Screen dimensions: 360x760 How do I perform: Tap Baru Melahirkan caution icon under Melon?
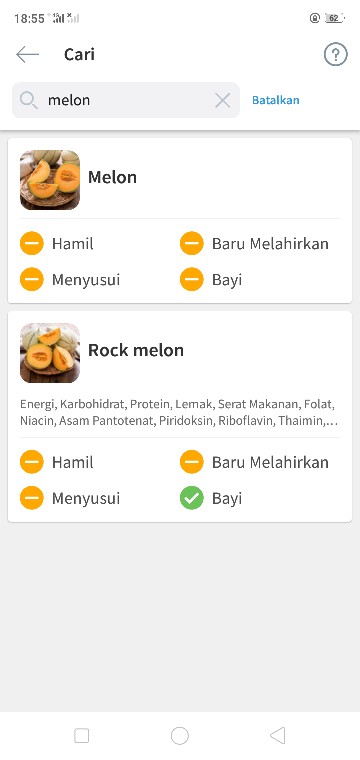(191, 243)
